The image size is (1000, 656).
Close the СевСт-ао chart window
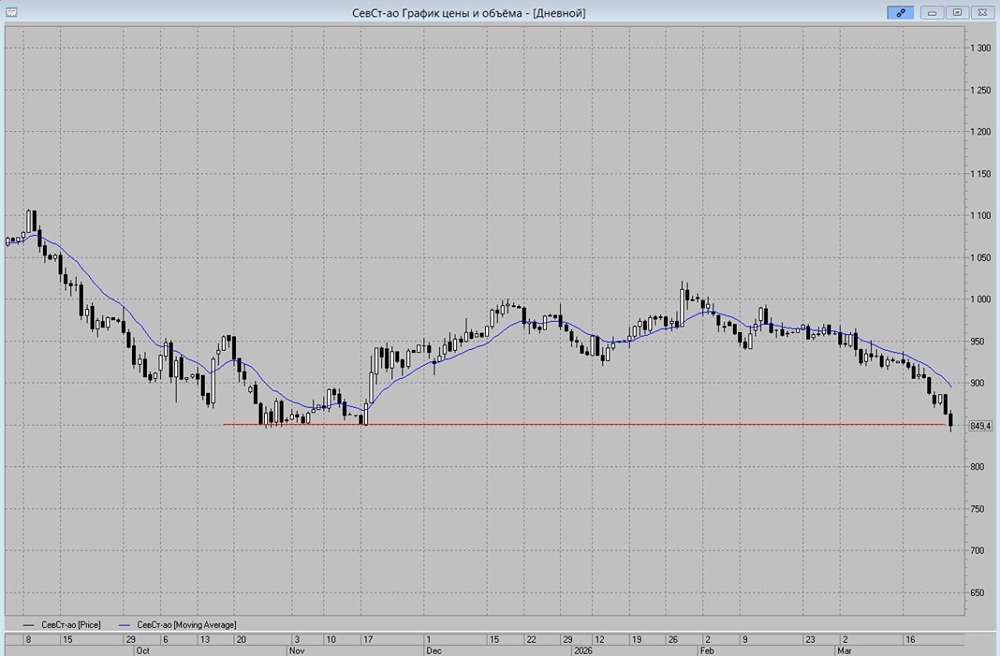click(982, 12)
